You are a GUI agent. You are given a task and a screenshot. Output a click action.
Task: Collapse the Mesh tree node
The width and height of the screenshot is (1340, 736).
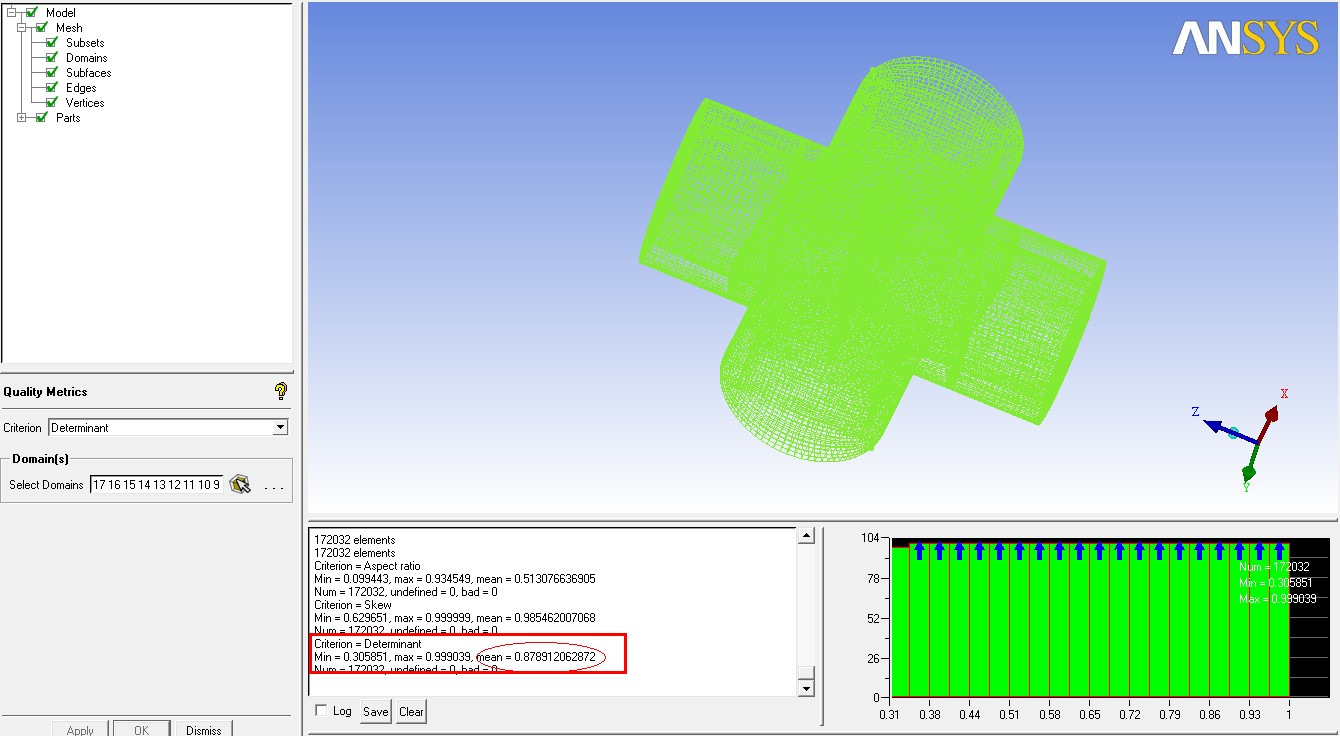tap(22, 28)
